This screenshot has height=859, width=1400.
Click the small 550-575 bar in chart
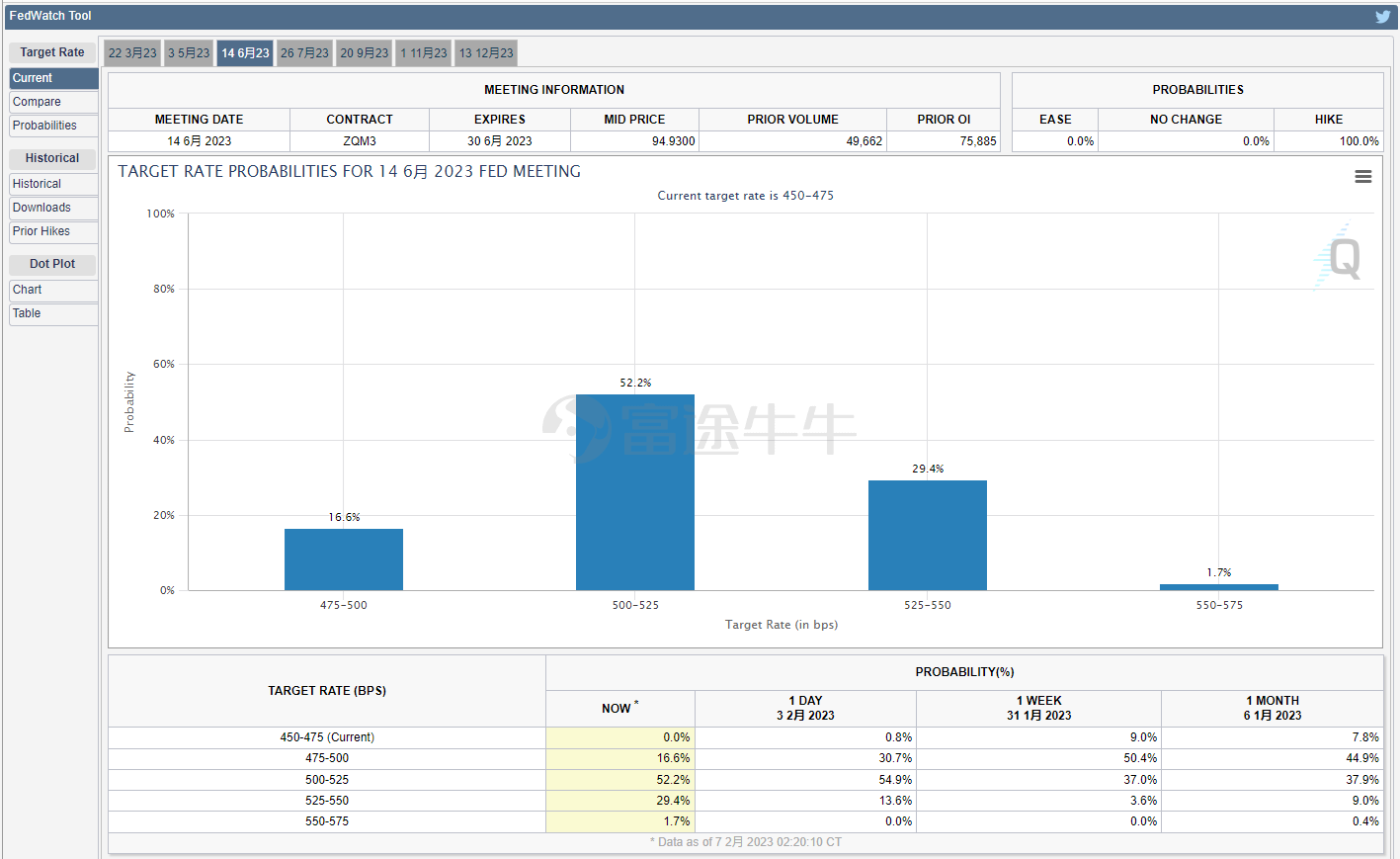(x=1219, y=587)
